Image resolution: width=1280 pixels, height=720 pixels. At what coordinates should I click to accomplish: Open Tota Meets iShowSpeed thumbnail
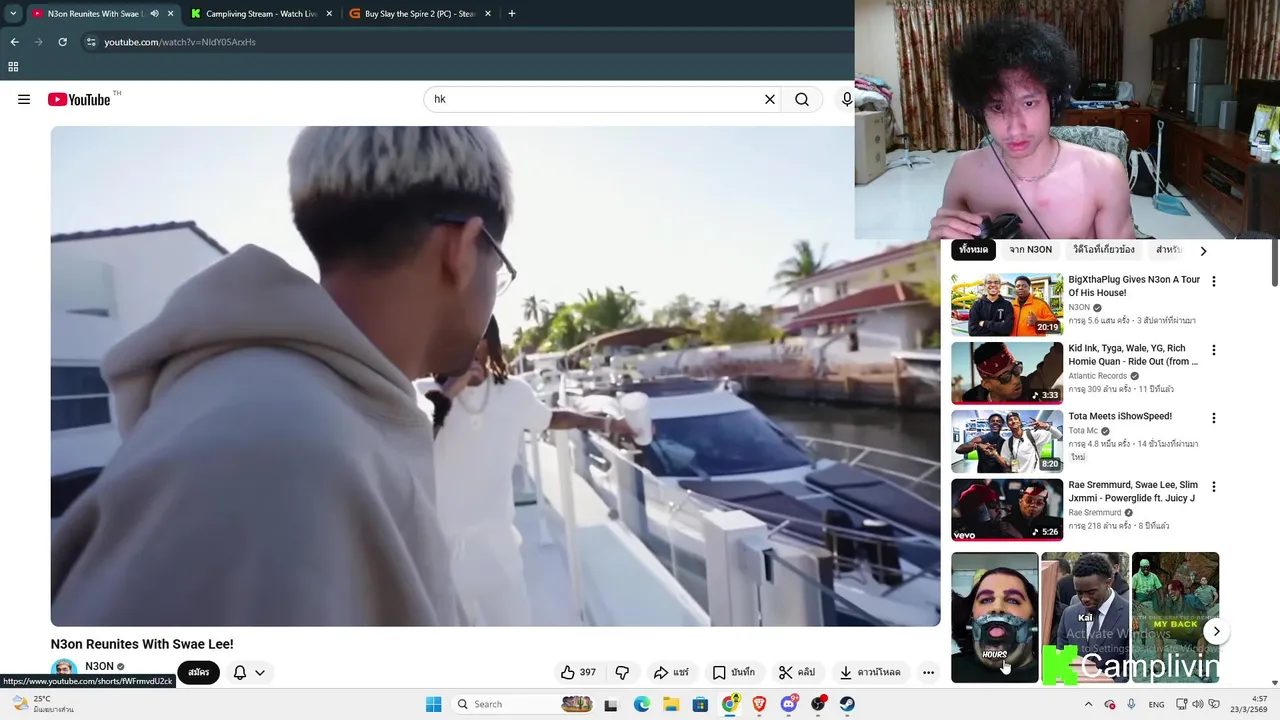(1007, 441)
